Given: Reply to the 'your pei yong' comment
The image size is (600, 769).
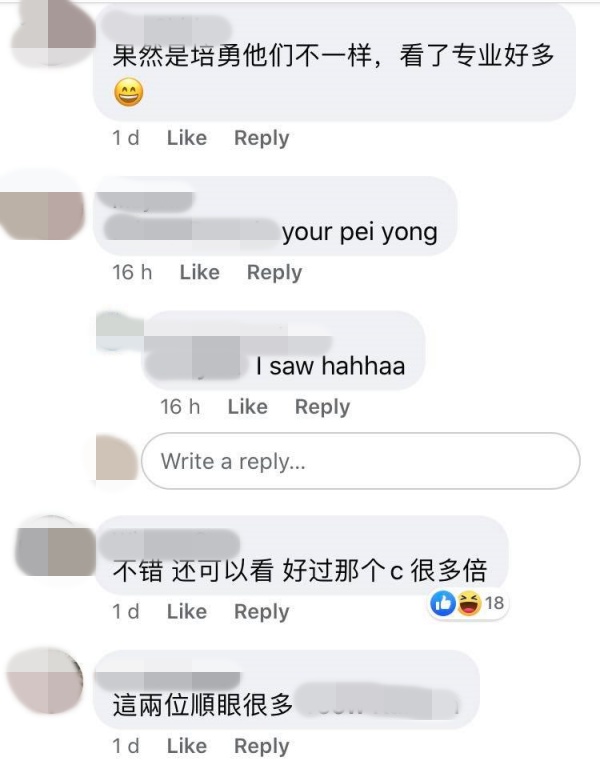Looking at the screenshot, I should [x=274, y=273].
